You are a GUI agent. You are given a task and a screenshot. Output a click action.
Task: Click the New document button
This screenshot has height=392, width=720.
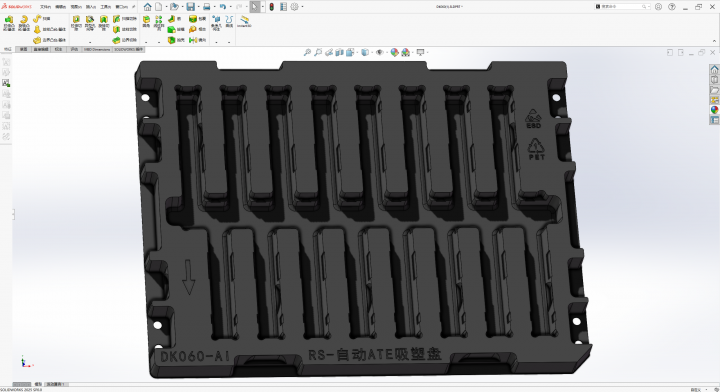tap(158, 7)
